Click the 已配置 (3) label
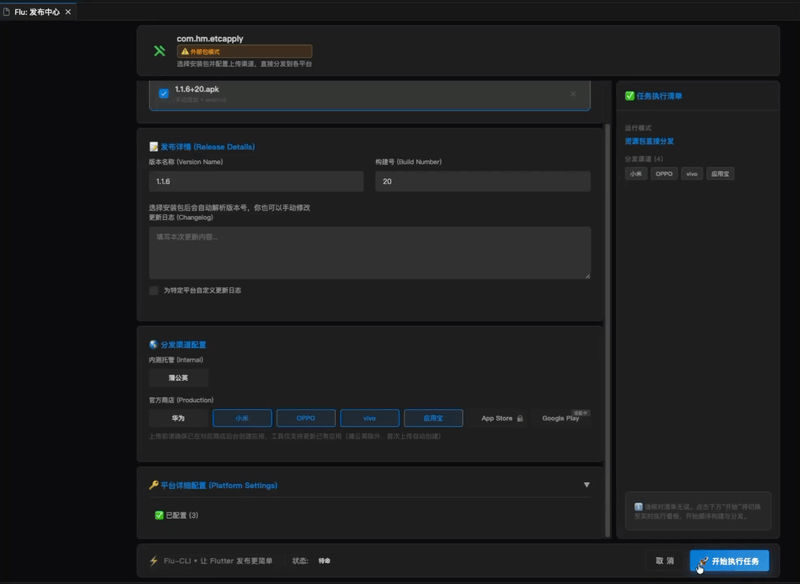The image size is (800, 584). [182, 515]
